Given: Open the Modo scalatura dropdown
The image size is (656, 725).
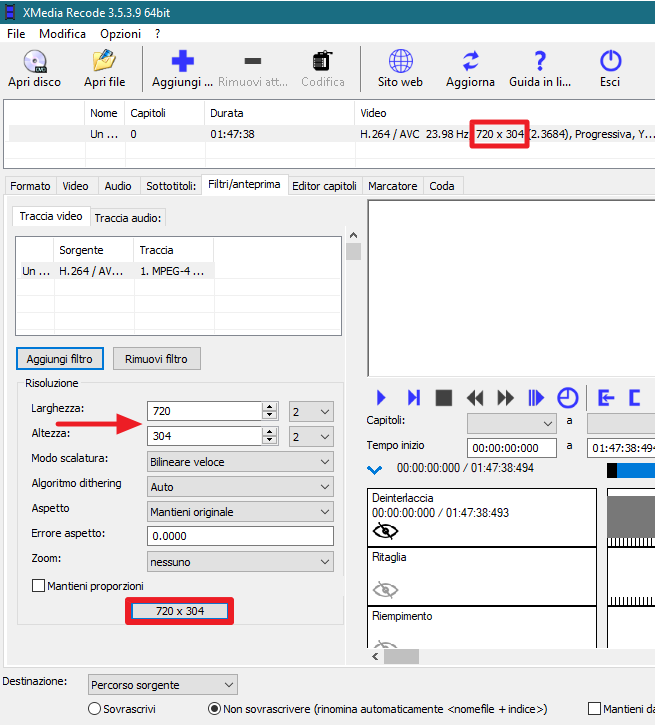Looking at the screenshot, I should point(240,461).
